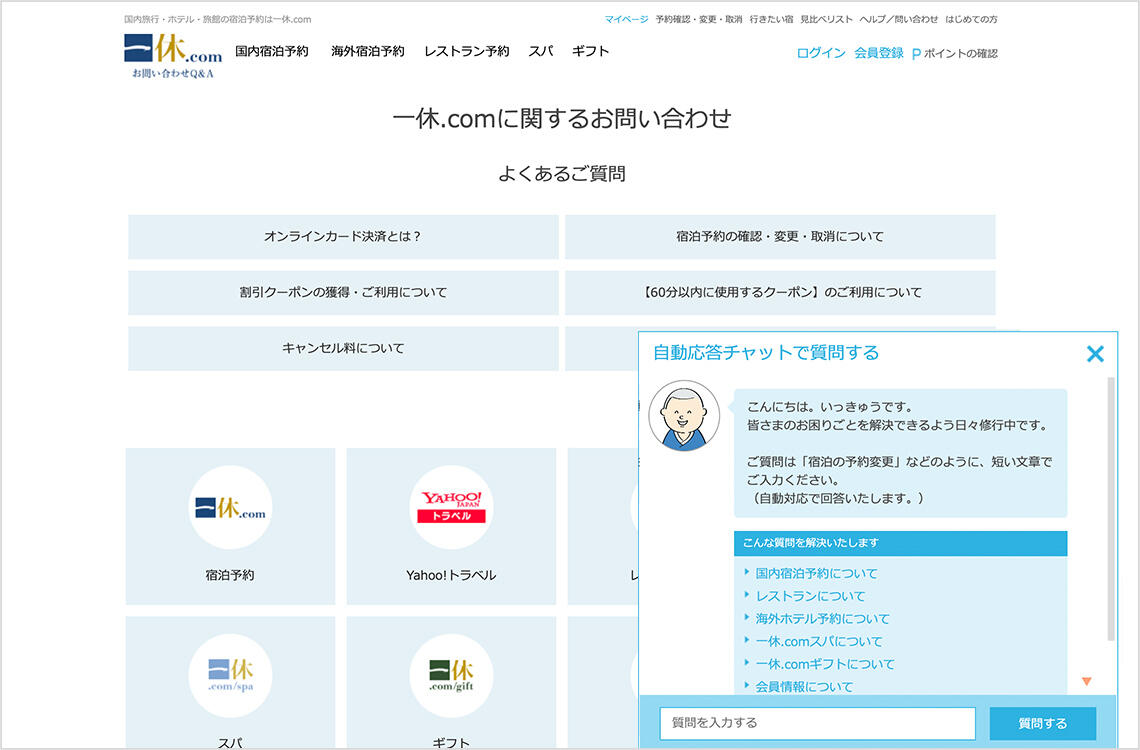Select 海外ホテル予約について in the chat

[822, 618]
